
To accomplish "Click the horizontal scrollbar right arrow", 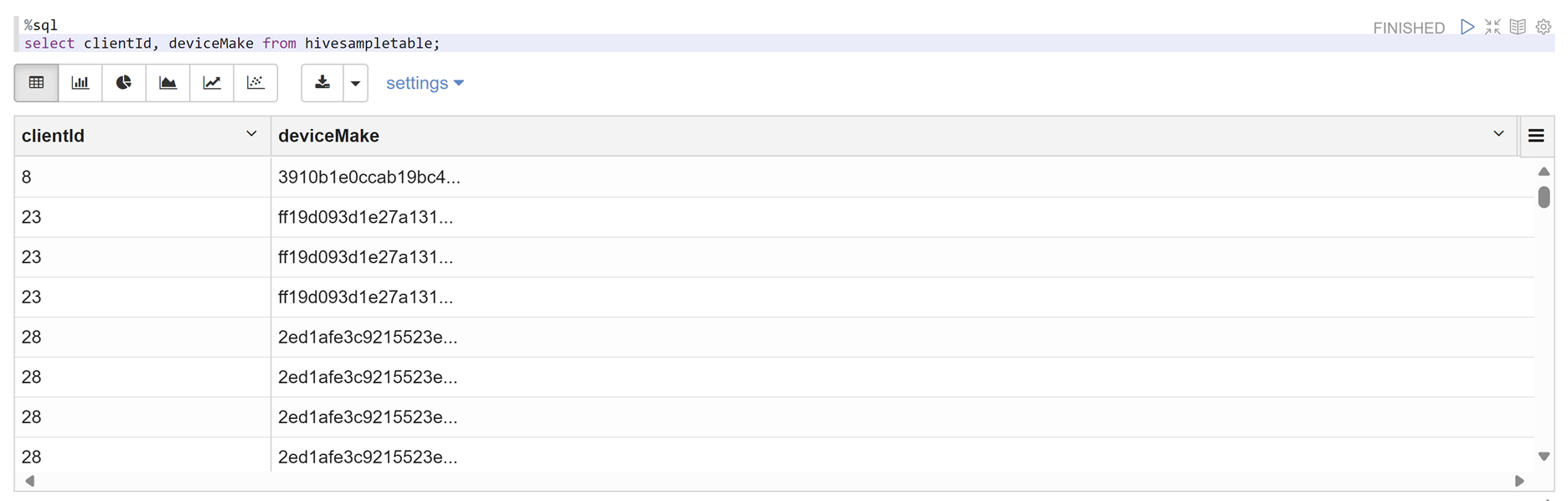I will (1519, 481).
